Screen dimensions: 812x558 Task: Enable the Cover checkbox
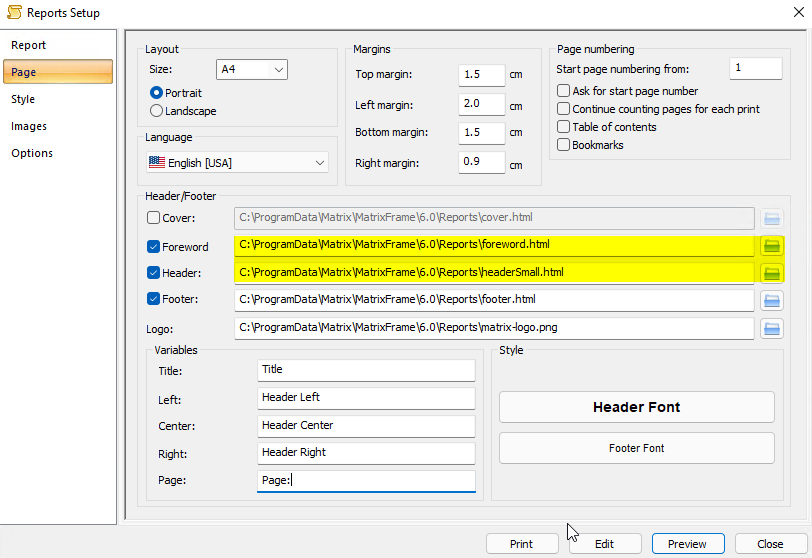pyautogui.click(x=153, y=217)
